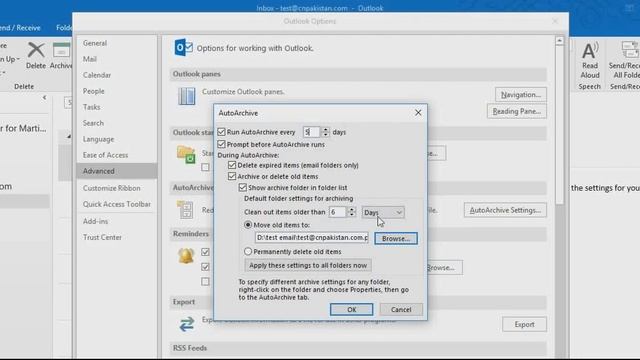640x360 pixels.
Task: Close the AutoArchive dialog with X
Action: point(418,113)
